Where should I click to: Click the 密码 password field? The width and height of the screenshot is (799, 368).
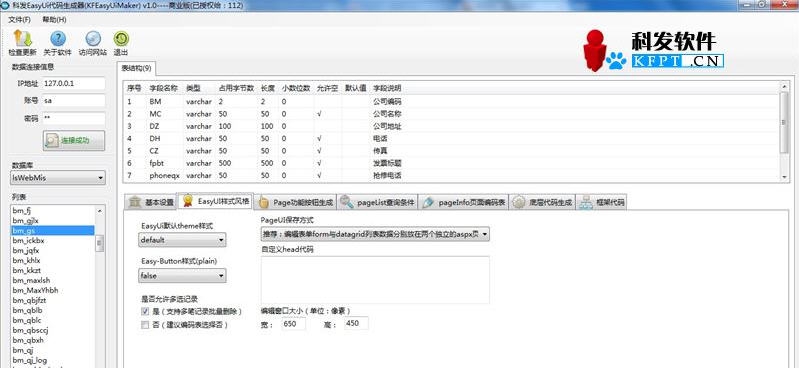(73, 118)
